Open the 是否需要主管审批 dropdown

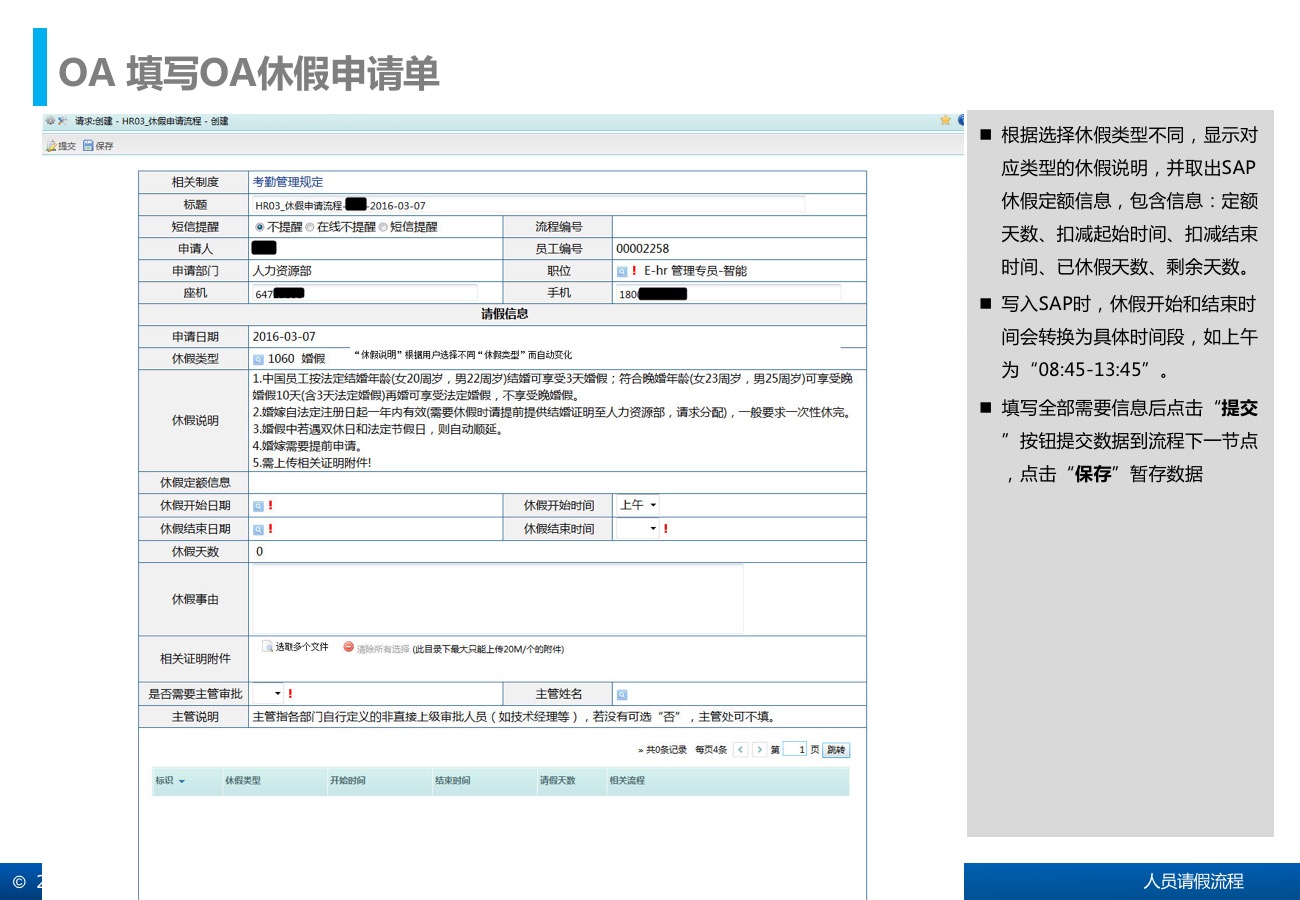point(267,693)
